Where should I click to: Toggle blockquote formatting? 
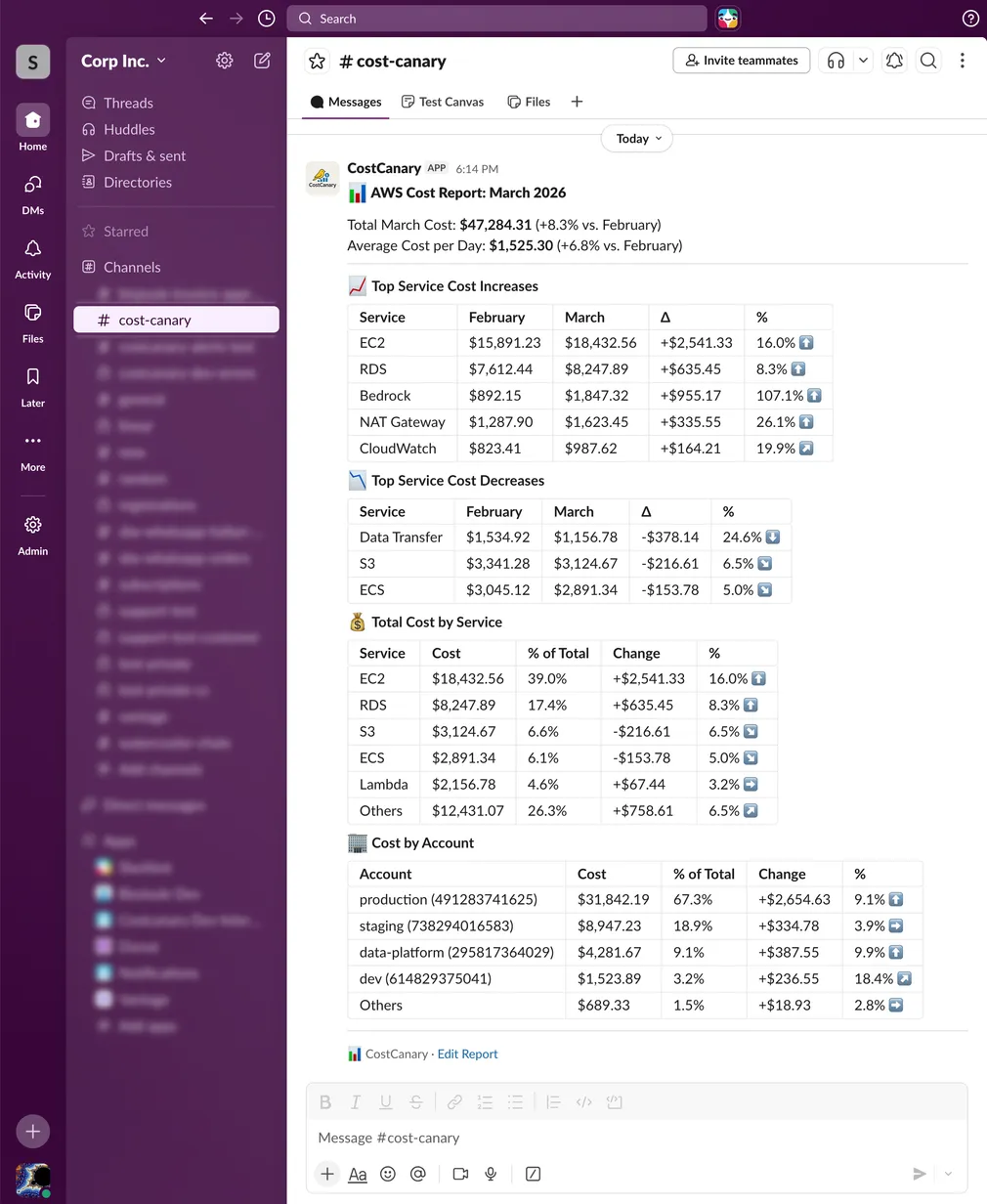pos(553,1102)
